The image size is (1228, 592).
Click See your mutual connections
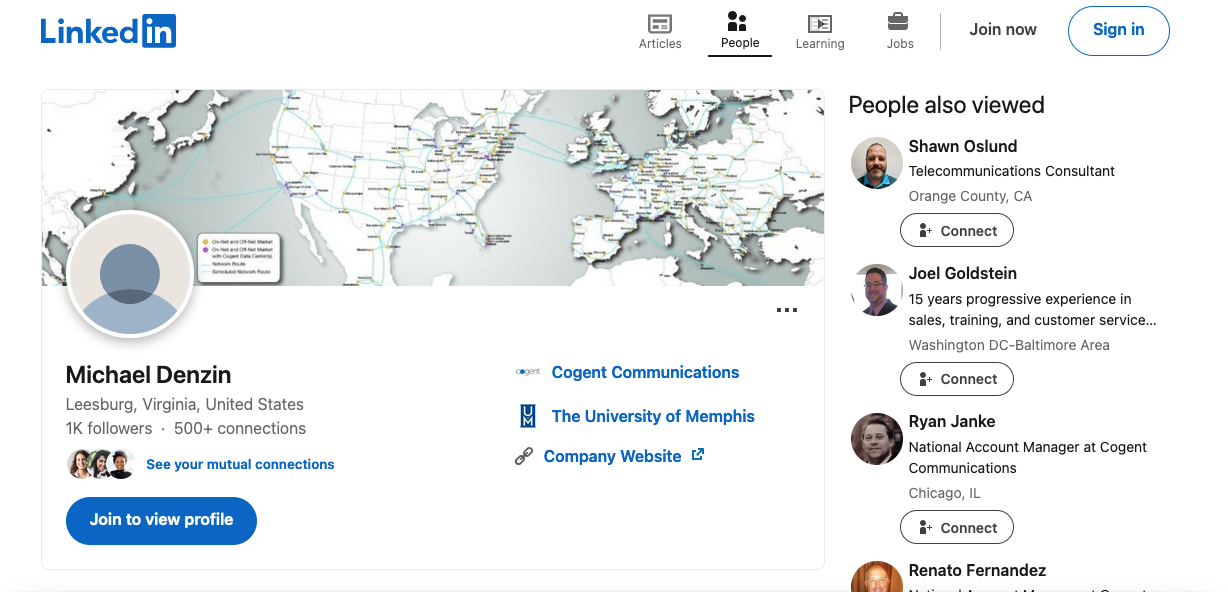240,464
